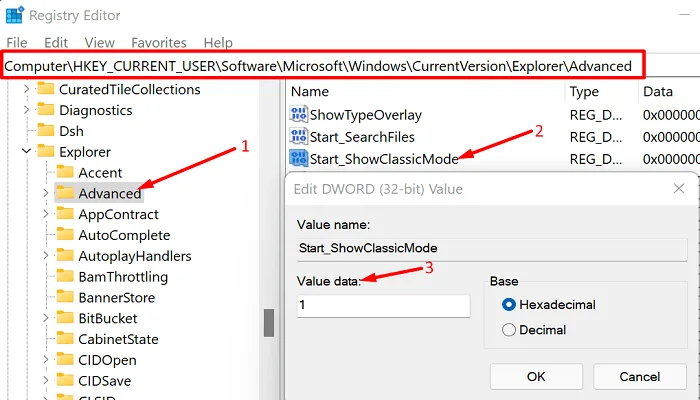
Task: Open the File menu
Action: tap(17, 42)
